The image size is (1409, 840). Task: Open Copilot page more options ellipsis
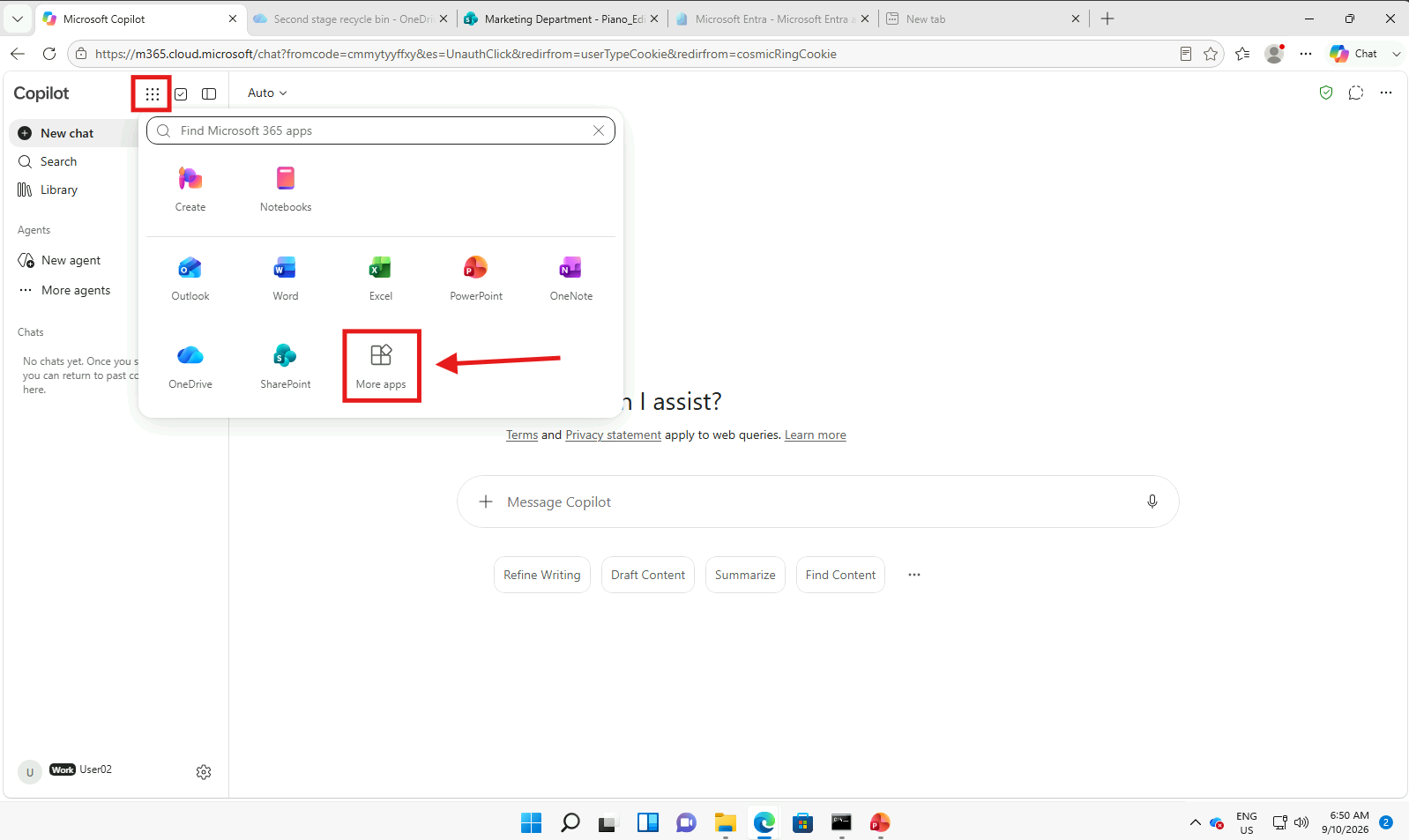point(1386,93)
